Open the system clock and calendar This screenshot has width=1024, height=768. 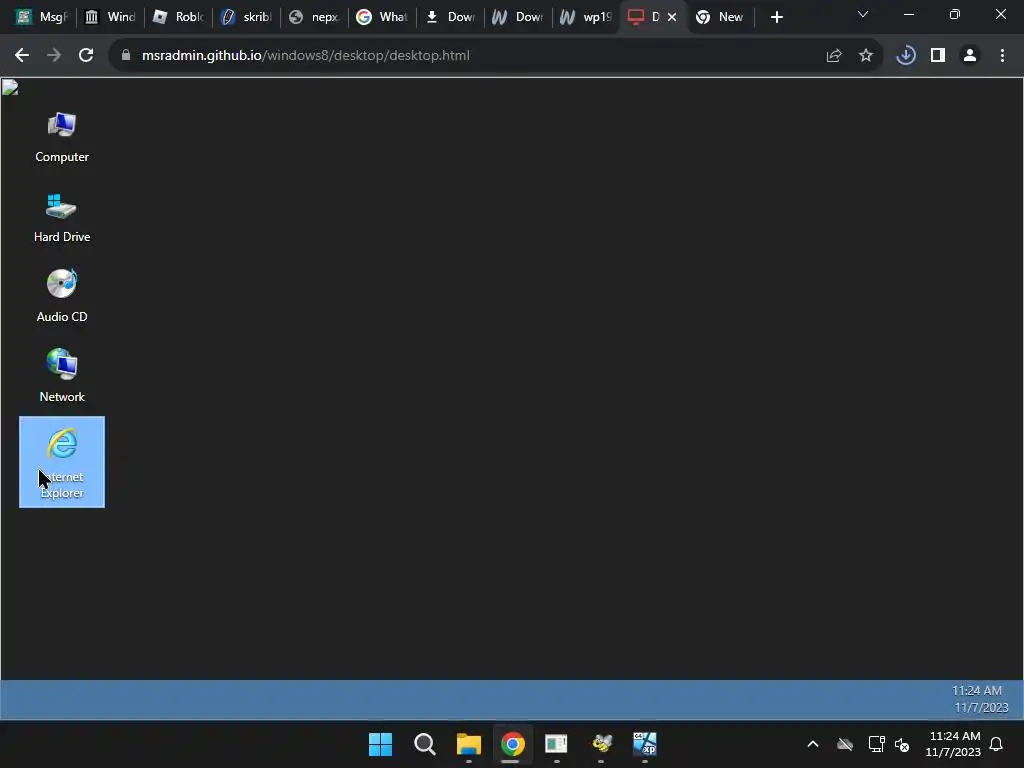[953, 744]
